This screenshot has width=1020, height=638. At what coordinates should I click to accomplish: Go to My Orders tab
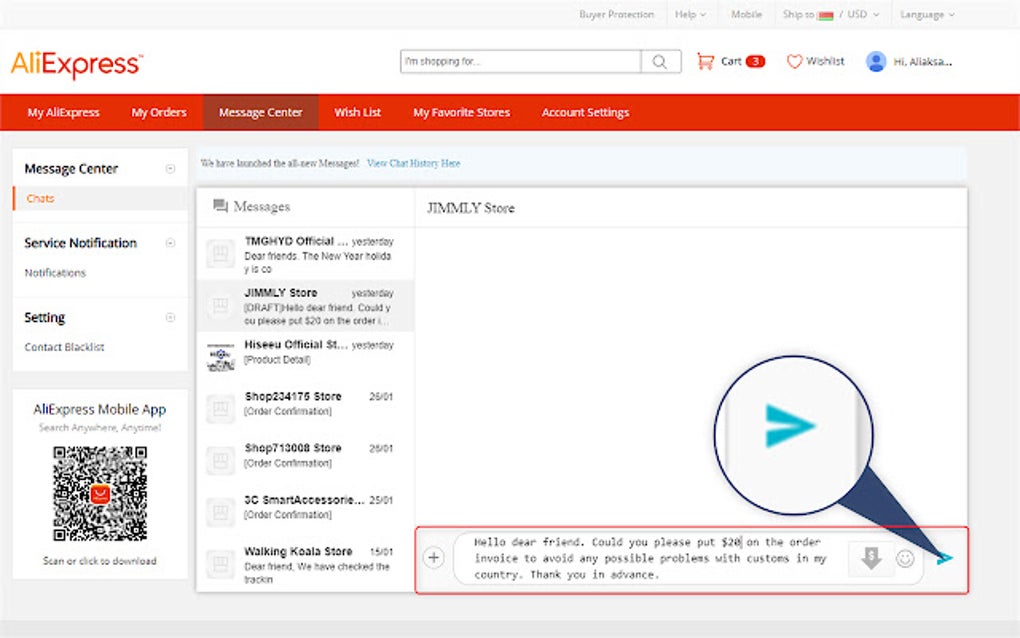159,113
